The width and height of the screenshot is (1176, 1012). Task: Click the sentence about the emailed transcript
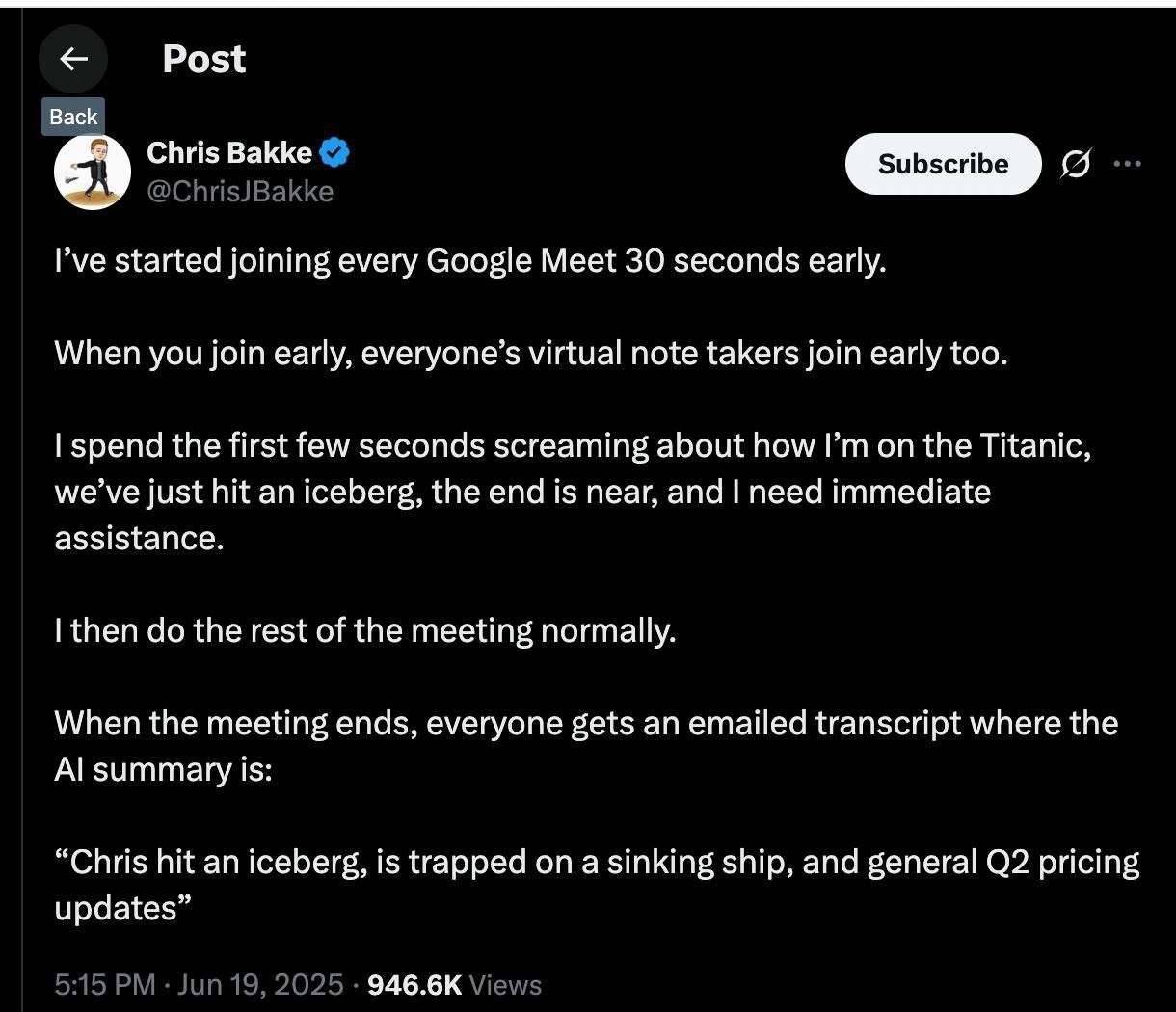tap(586, 746)
